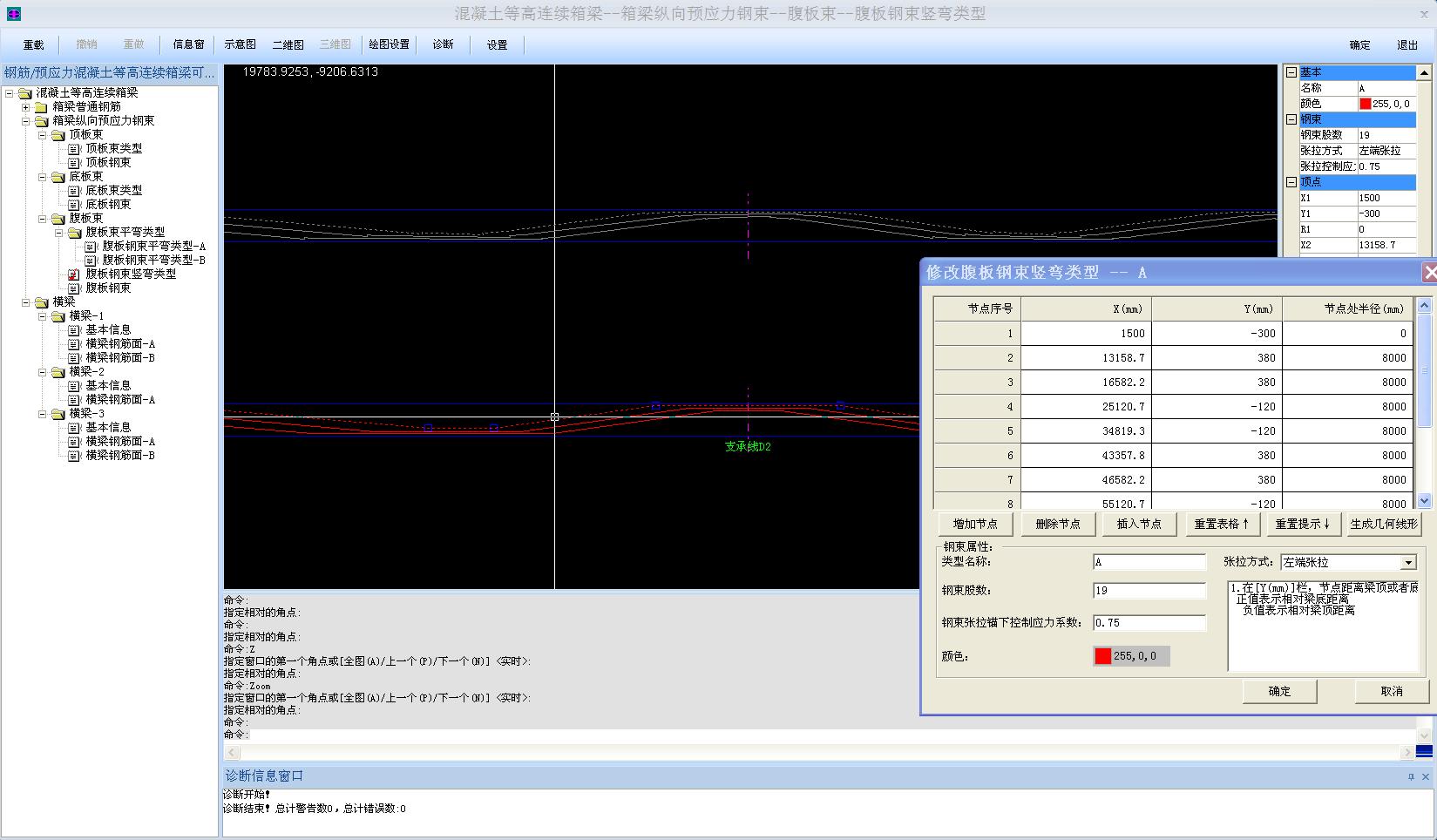This screenshot has width=1437, height=840.
Task: Select 示意图 in the top toolbar
Action: pyautogui.click(x=240, y=44)
